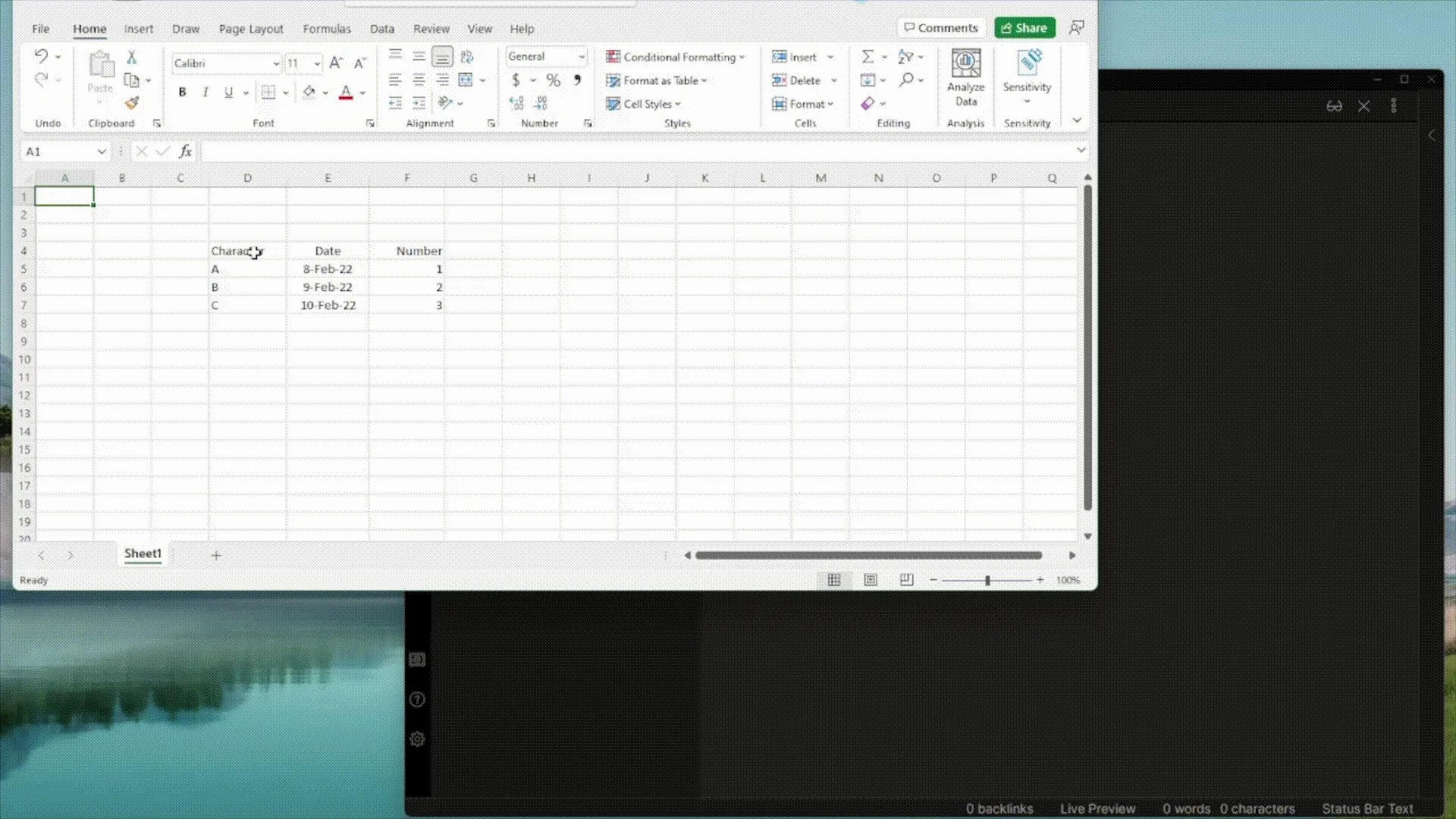This screenshot has height=819, width=1456.
Task: Select cell containing 9-Feb-22
Action: point(328,287)
